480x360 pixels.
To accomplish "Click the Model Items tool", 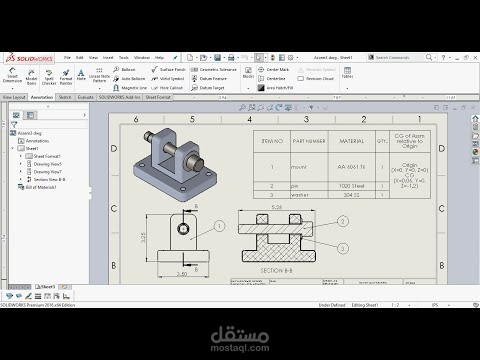I will [31, 77].
